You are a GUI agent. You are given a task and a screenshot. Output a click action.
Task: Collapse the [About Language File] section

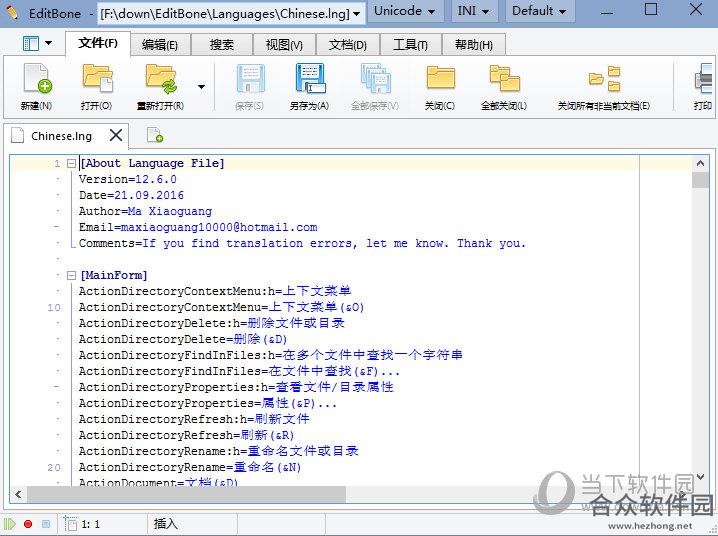71,163
